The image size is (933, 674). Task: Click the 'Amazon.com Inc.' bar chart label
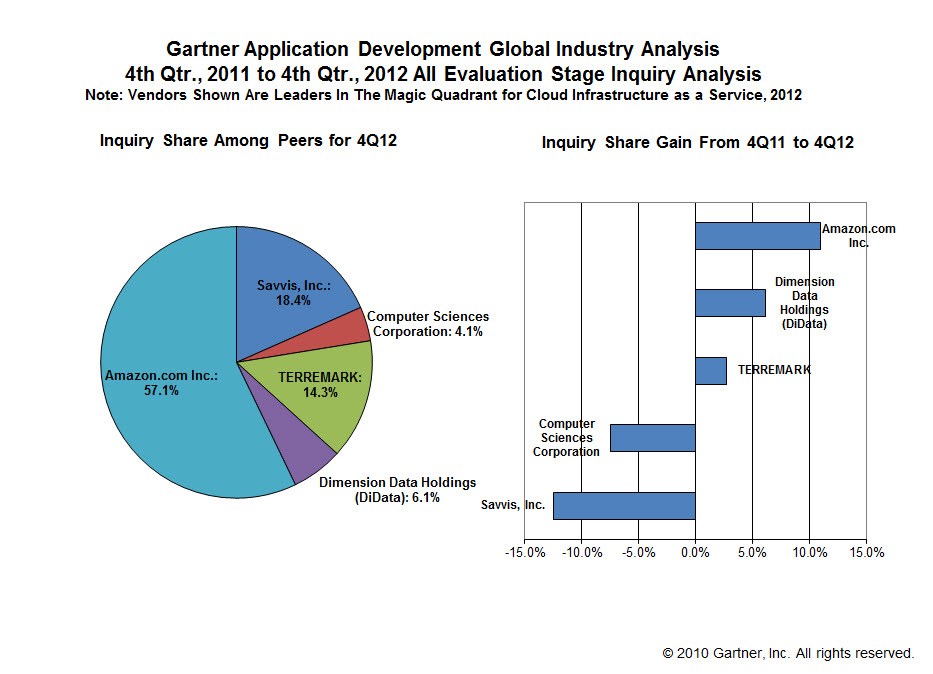(859, 236)
